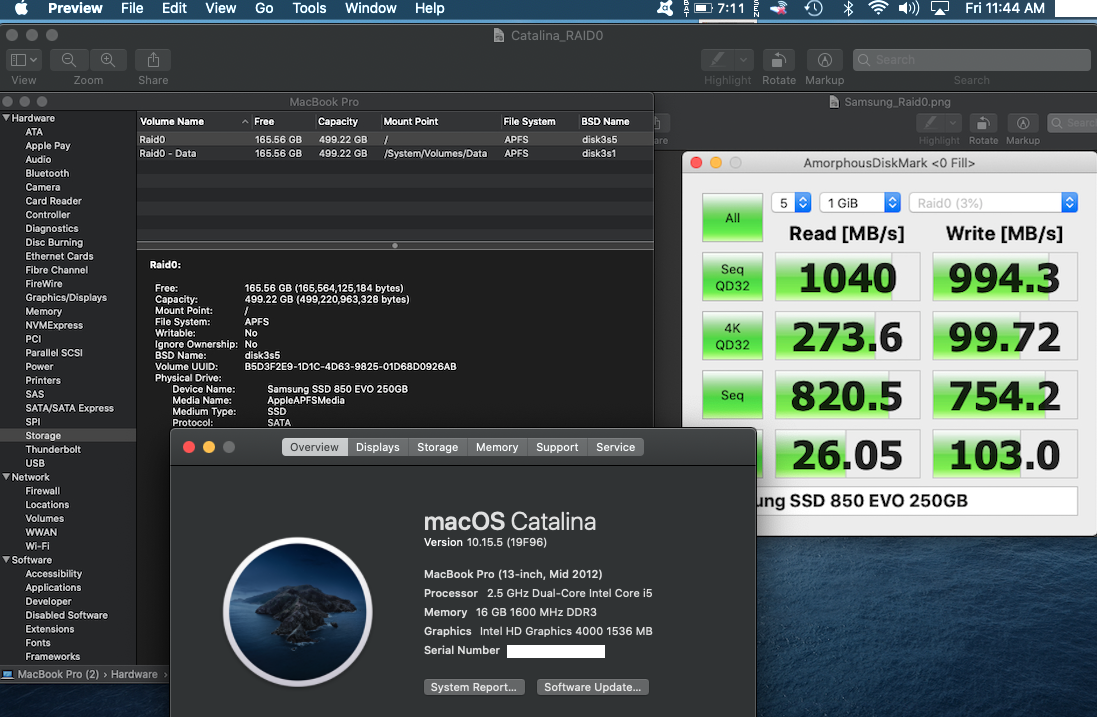
Task: Click the AirPlay display menu bar icon
Action: tap(940, 8)
